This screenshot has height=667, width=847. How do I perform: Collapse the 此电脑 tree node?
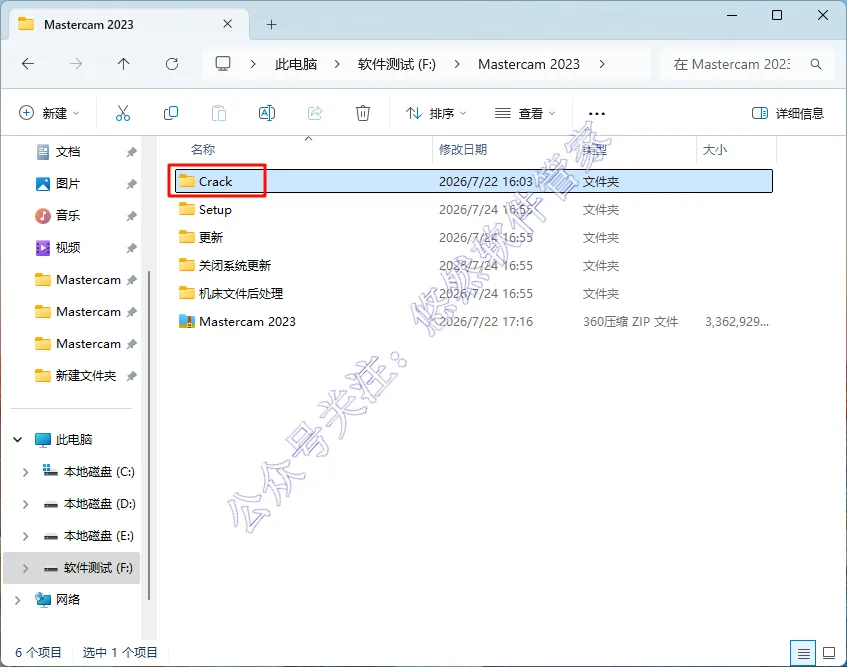18,440
